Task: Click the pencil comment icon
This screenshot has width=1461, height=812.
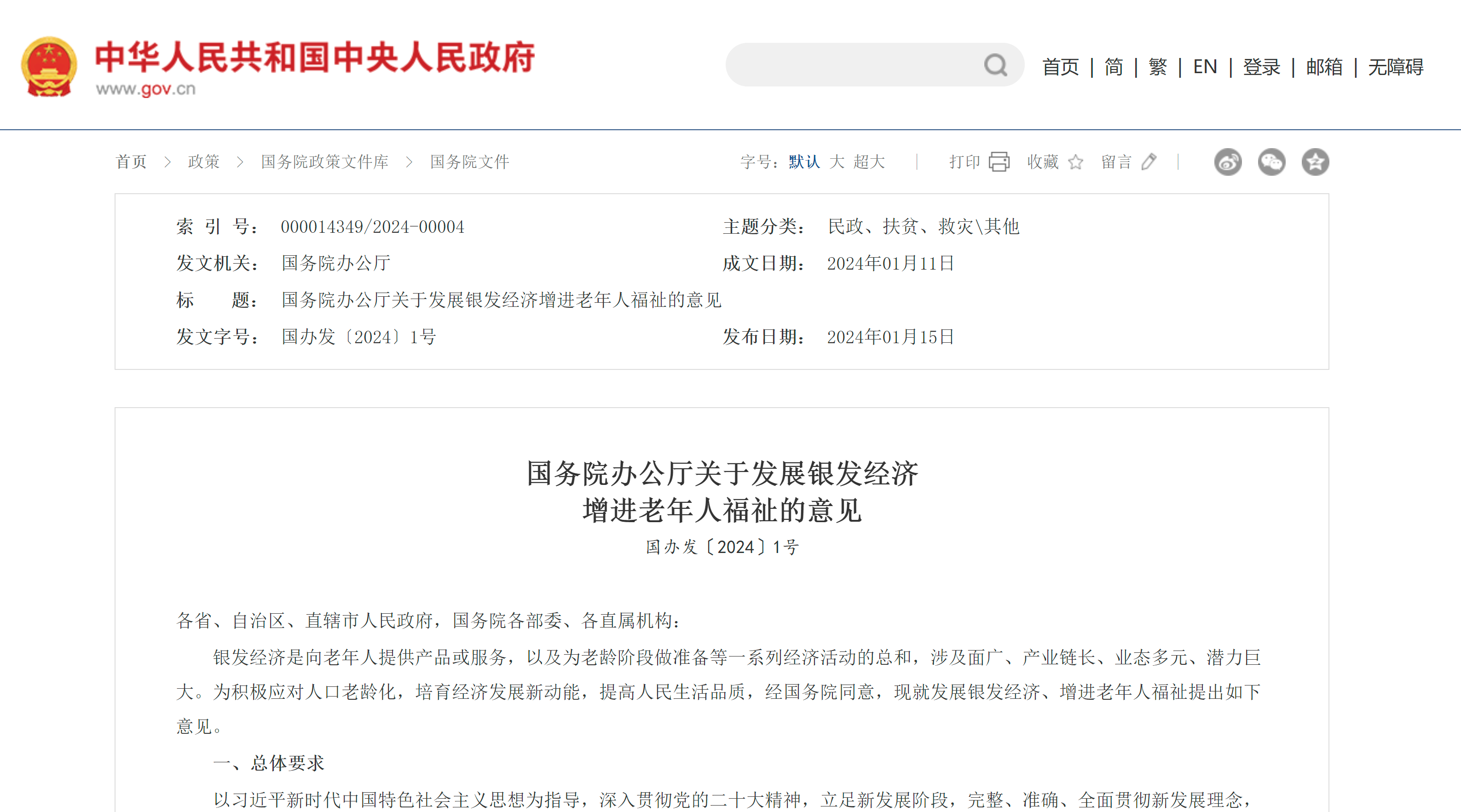Action: pyautogui.click(x=1149, y=162)
